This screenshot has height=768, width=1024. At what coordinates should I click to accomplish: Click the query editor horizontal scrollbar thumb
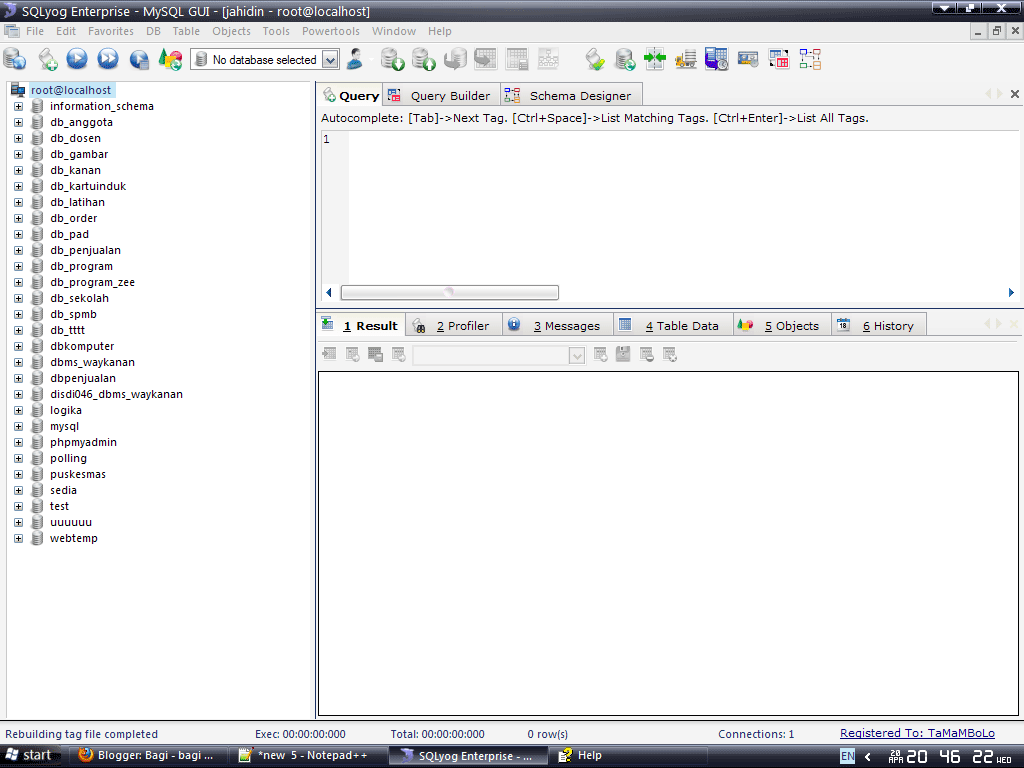pyautogui.click(x=449, y=293)
